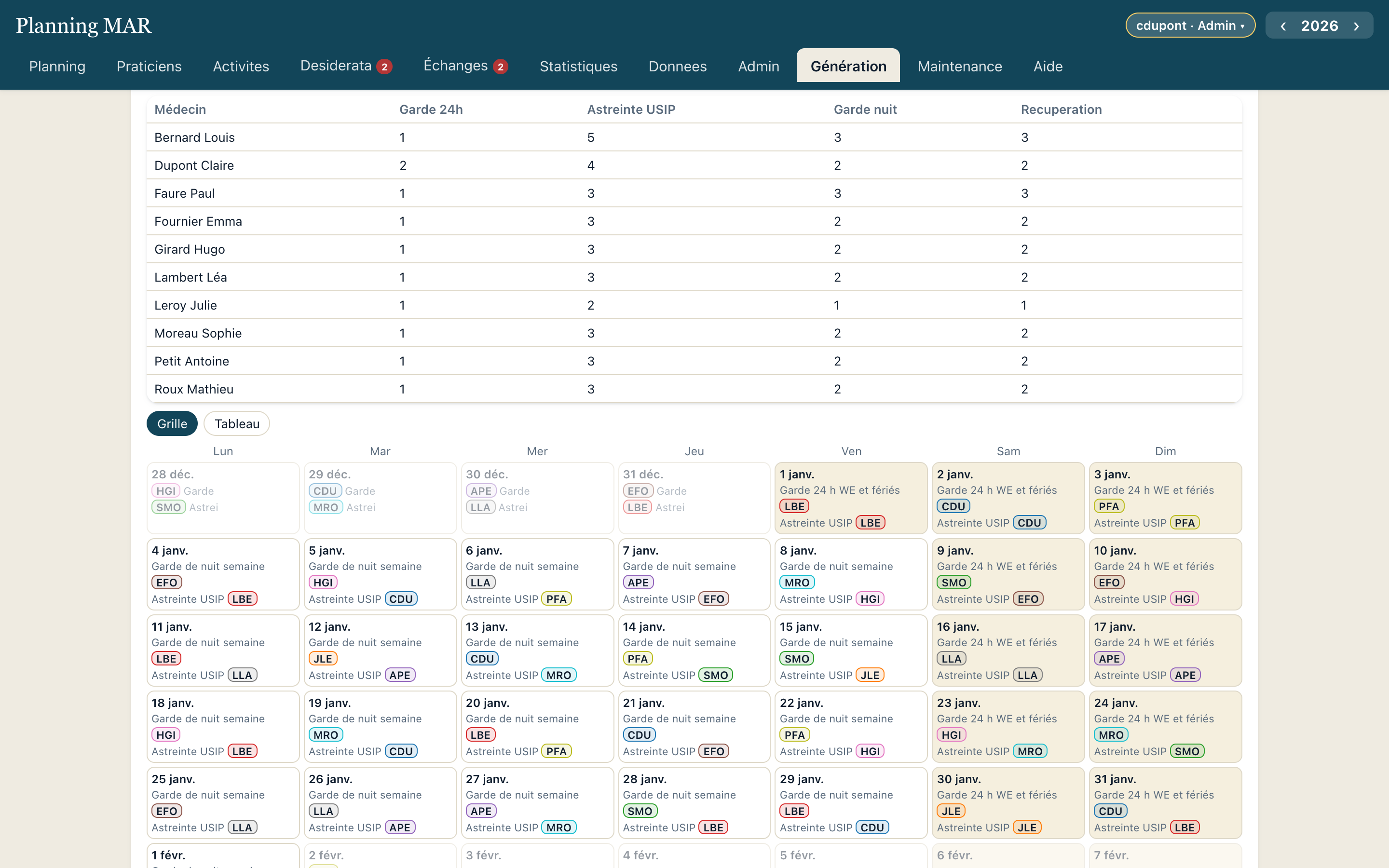Go to previous year using left chevron
Viewport: 1389px width, 868px height.
(1283, 26)
